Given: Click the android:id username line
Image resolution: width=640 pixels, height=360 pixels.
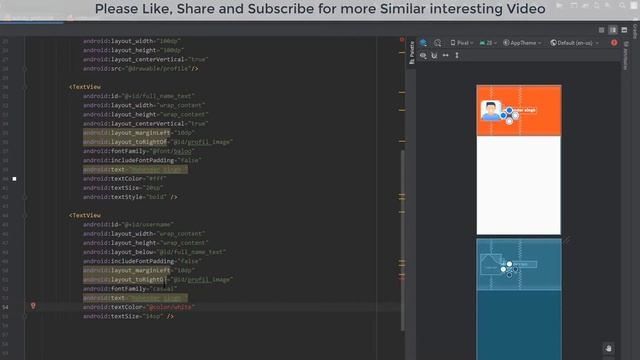Looking at the screenshot, I should 128,224.
